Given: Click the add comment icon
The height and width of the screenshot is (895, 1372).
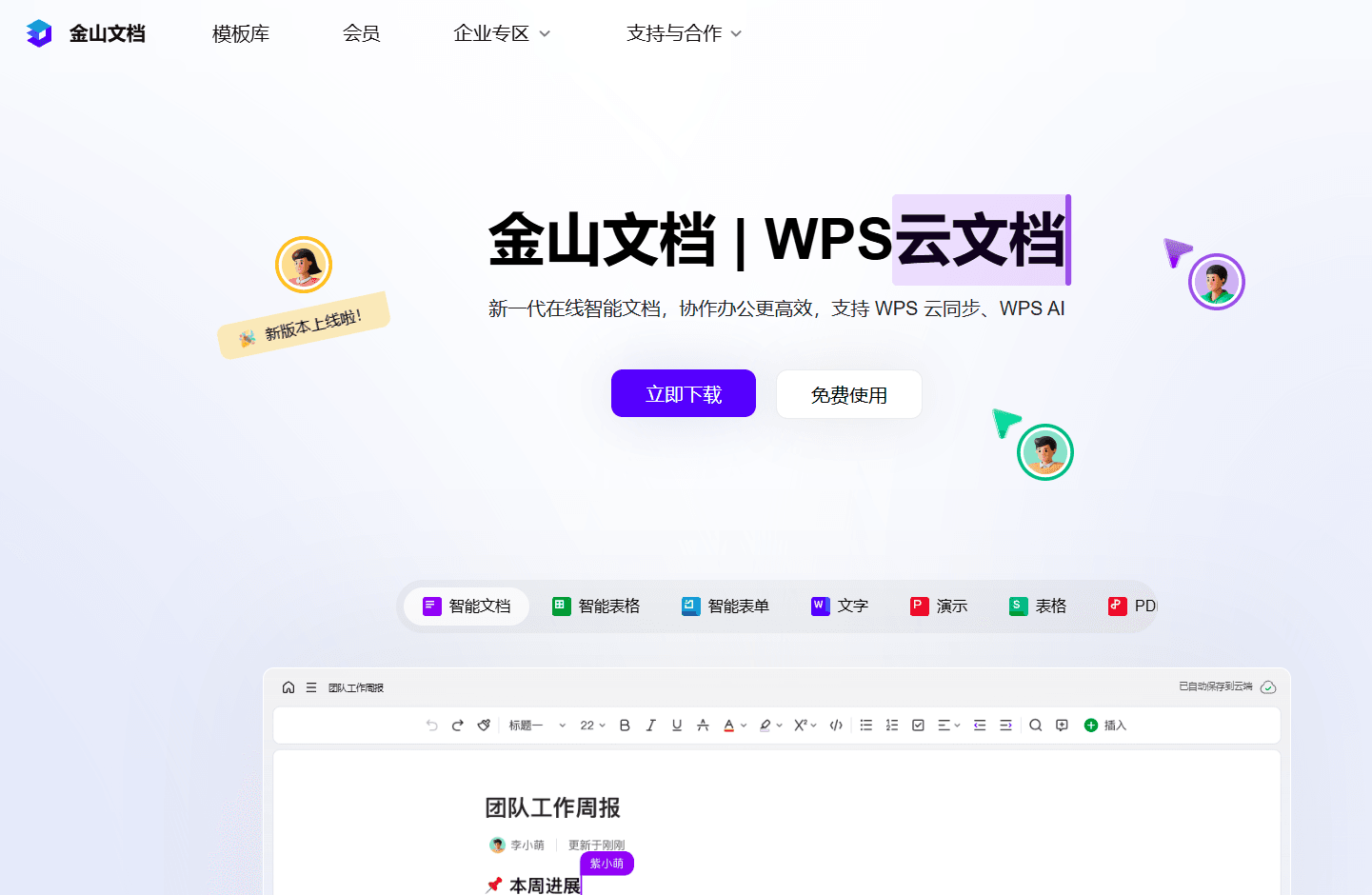Looking at the screenshot, I should [x=1062, y=726].
